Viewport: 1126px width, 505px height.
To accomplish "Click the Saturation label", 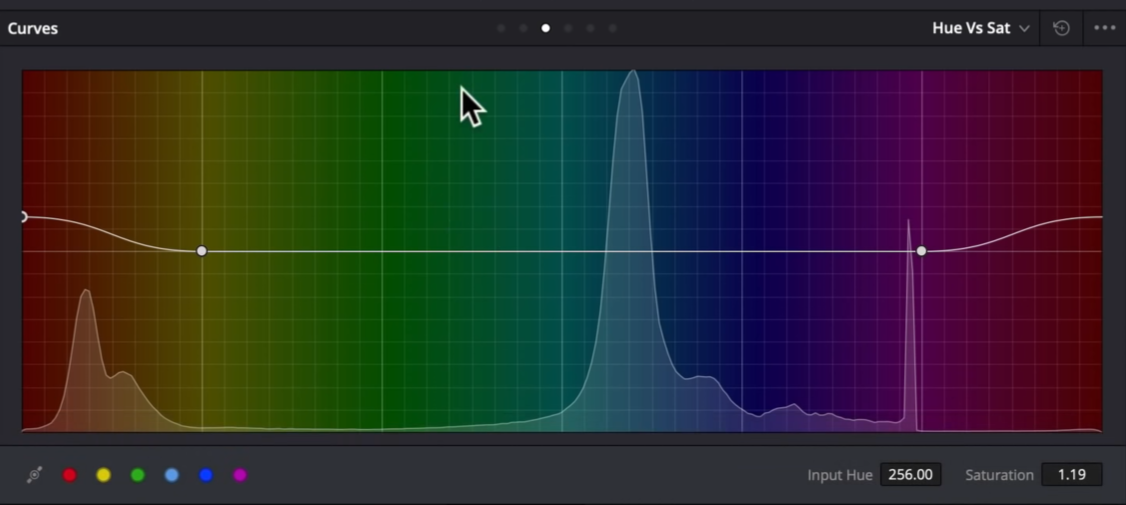I will pos(999,475).
